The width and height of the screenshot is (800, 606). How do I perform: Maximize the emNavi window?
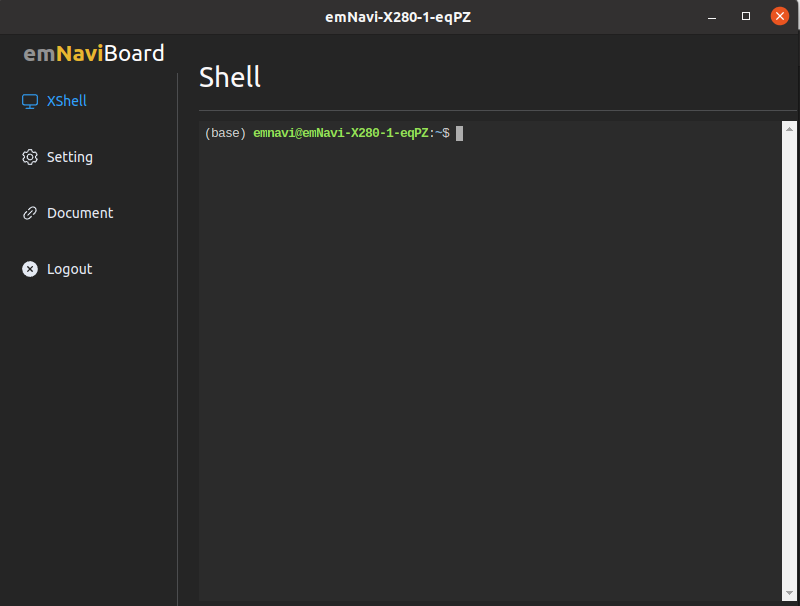pos(745,16)
